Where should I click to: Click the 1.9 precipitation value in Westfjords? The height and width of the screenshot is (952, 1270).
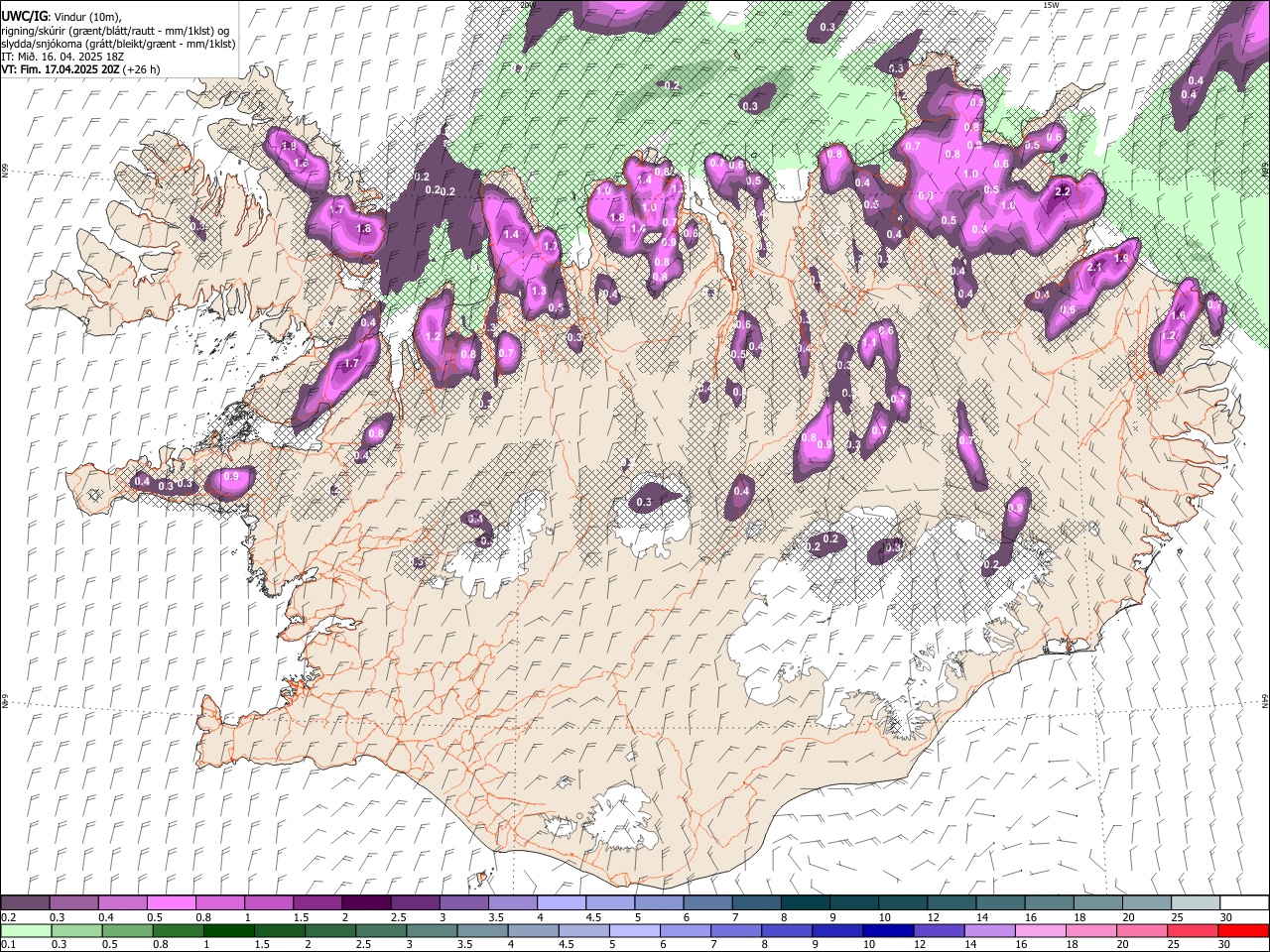click(289, 146)
